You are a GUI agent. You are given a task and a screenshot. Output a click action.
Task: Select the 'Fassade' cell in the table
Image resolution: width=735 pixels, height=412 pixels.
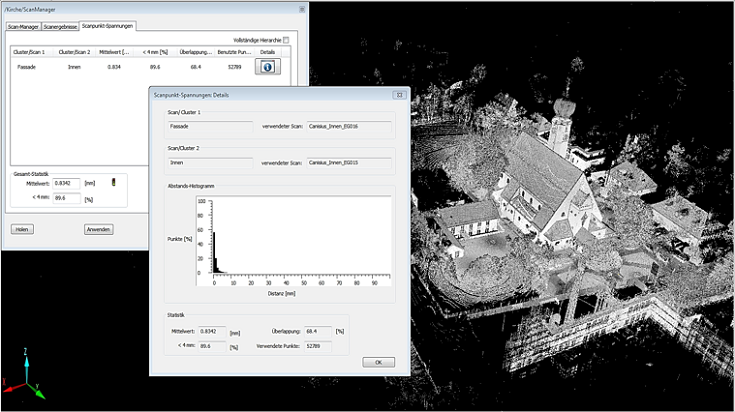click(27, 67)
